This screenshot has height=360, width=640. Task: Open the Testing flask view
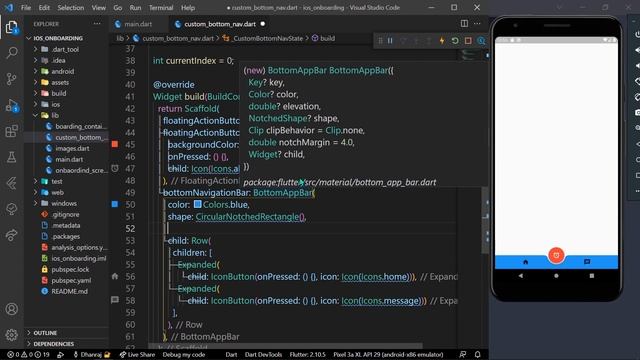point(11,157)
